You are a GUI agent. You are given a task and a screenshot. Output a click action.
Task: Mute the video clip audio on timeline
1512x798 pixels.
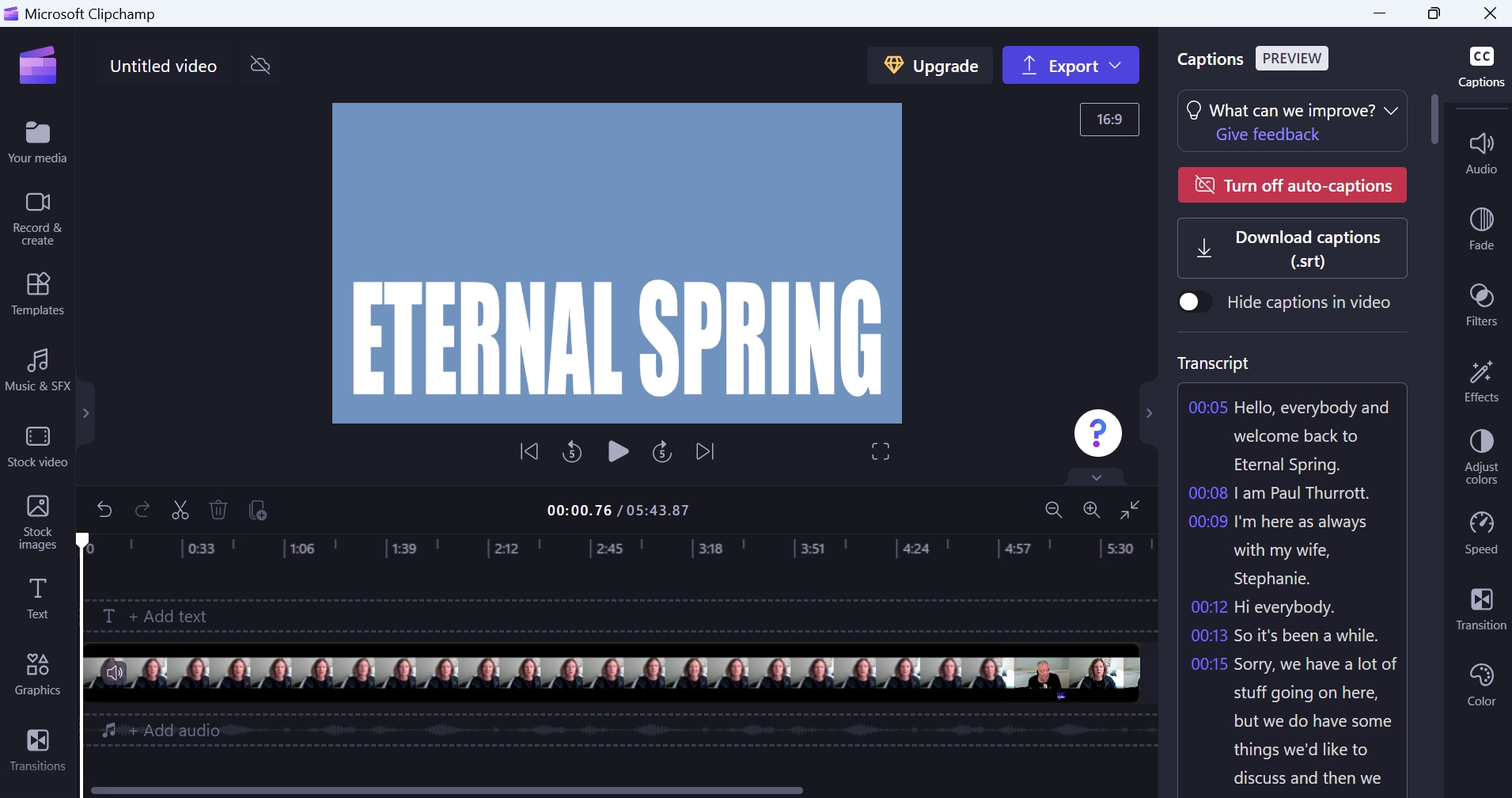pyautogui.click(x=115, y=673)
